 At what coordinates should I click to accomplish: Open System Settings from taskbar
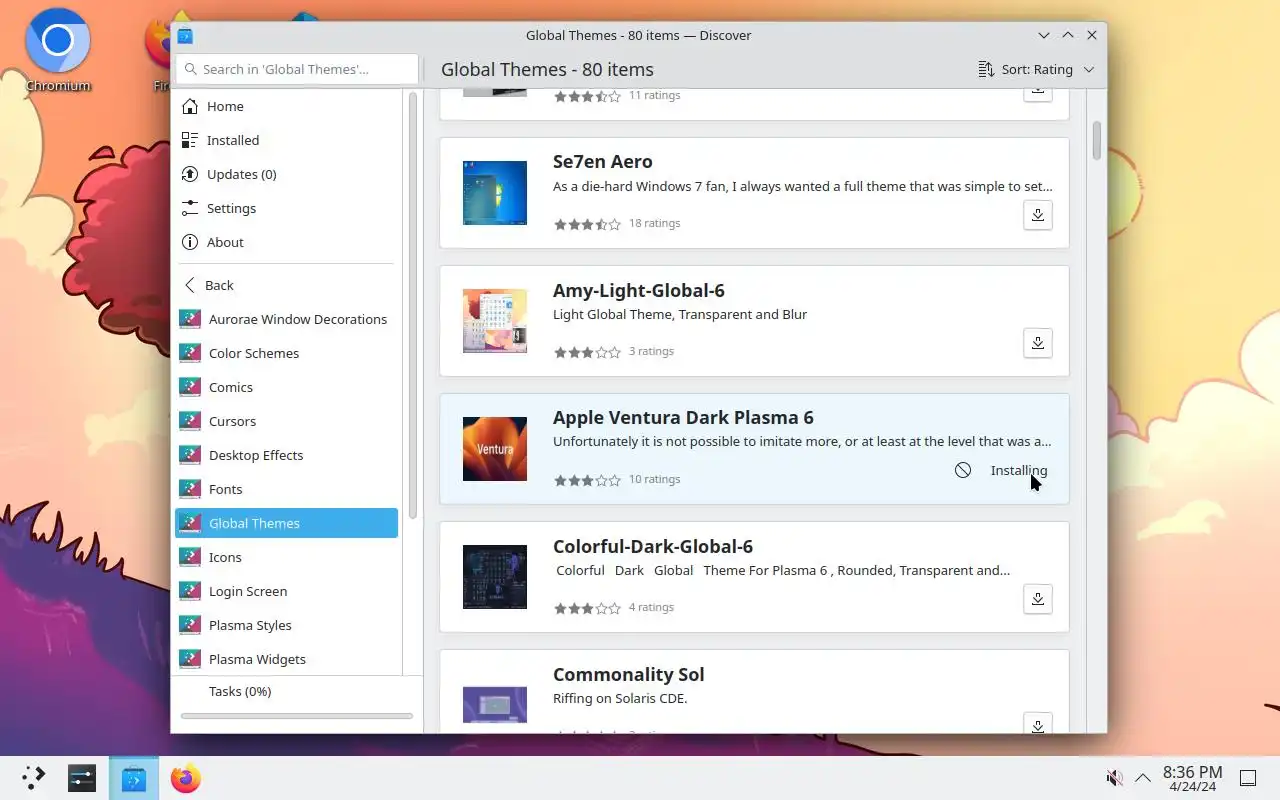tap(82, 778)
